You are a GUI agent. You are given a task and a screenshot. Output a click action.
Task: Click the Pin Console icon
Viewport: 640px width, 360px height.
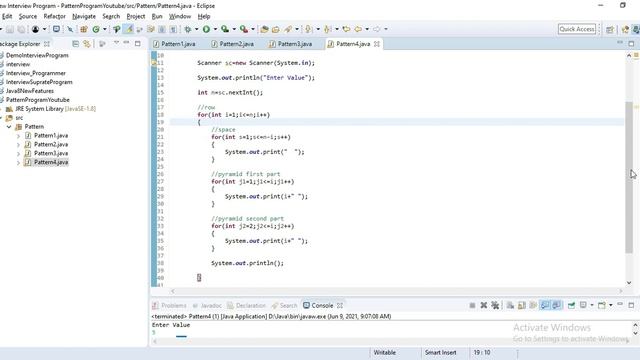coord(571,305)
